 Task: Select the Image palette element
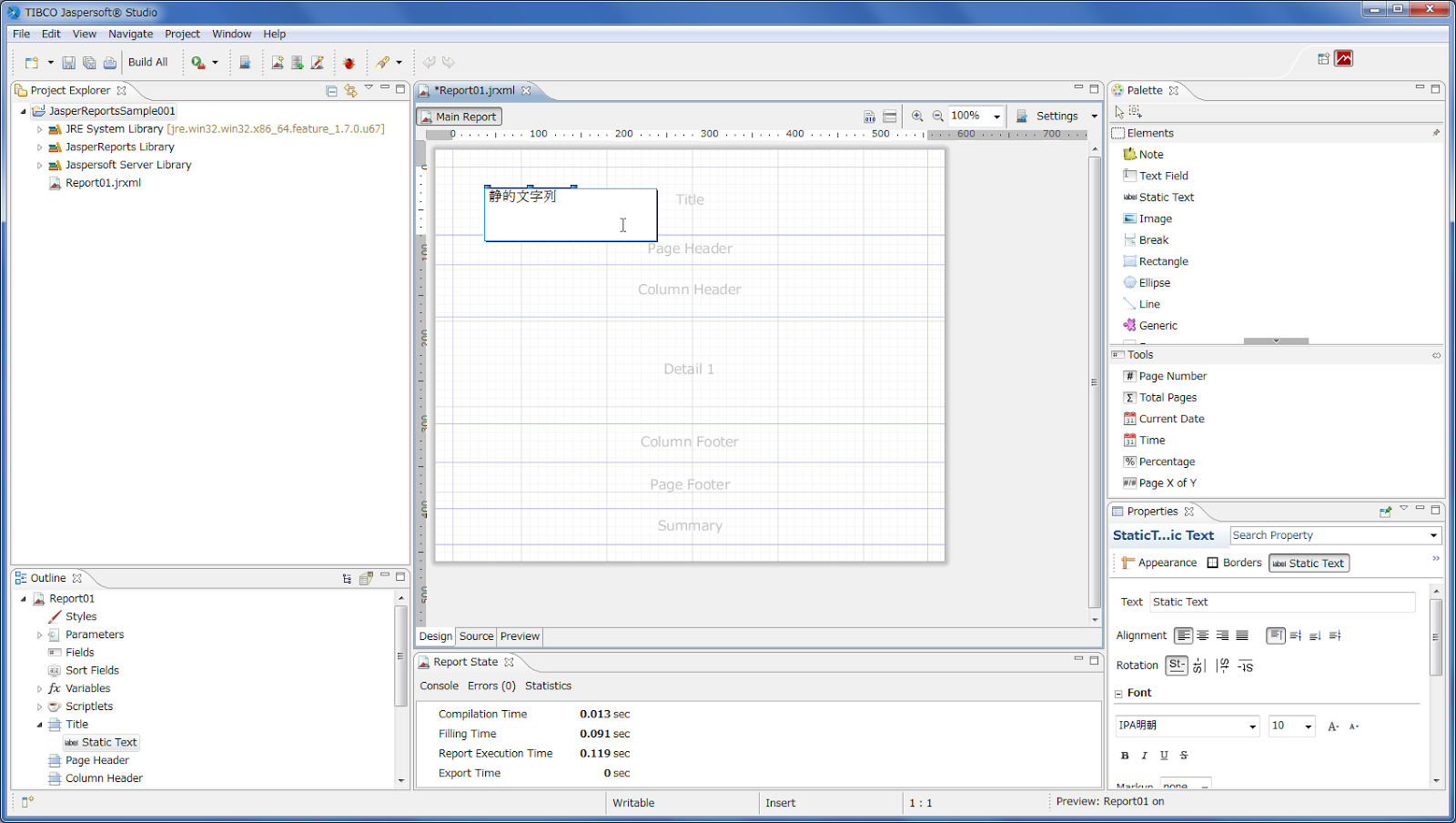tap(1148, 218)
